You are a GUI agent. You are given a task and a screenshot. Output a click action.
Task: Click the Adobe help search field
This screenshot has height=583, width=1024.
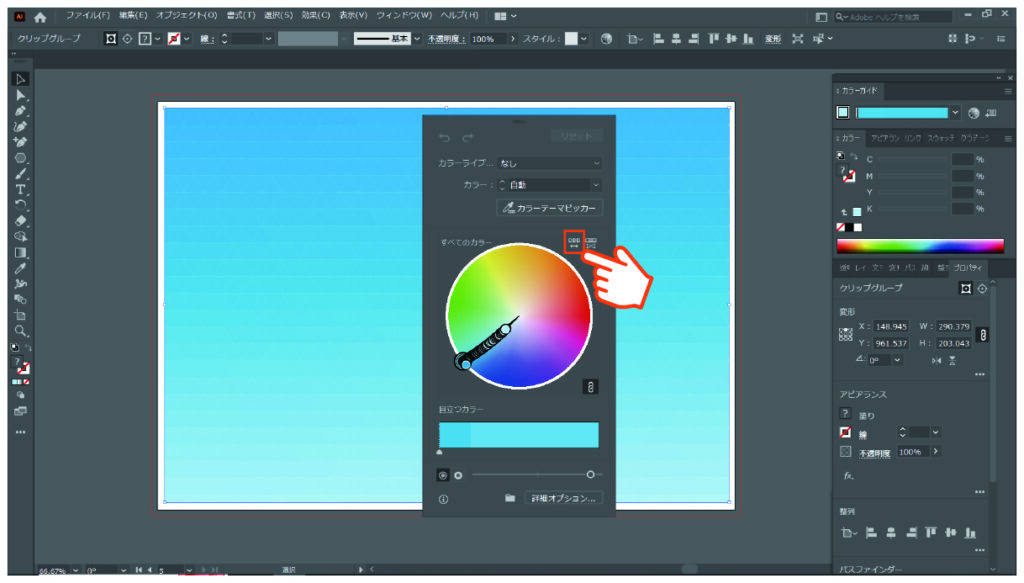point(893,17)
